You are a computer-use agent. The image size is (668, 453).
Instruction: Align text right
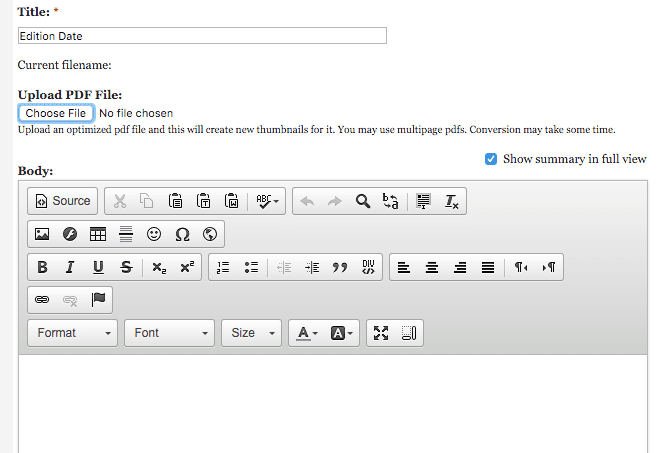tap(460, 267)
